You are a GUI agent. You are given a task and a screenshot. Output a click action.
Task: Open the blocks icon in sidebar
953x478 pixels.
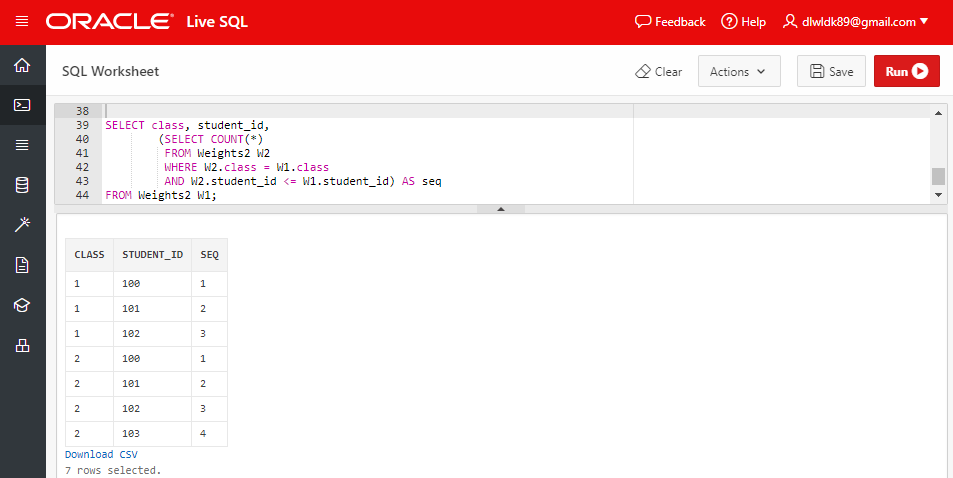(x=22, y=346)
